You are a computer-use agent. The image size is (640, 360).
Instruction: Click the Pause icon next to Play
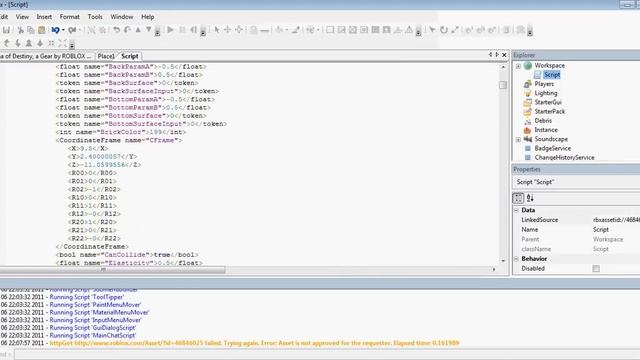[182, 30]
